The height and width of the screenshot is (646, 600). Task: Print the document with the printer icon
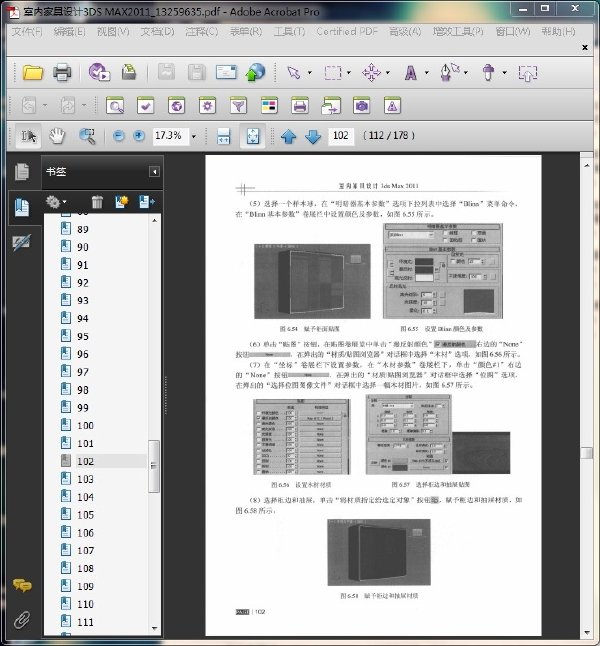[62, 73]
